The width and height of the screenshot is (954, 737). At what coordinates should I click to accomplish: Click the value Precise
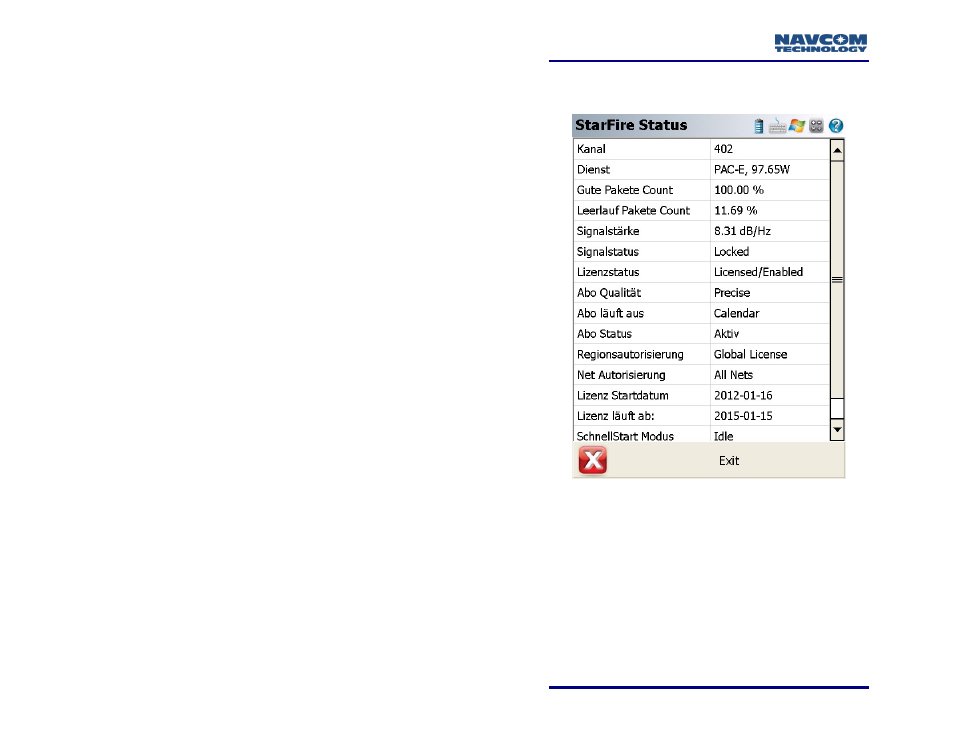coord(732,293)
